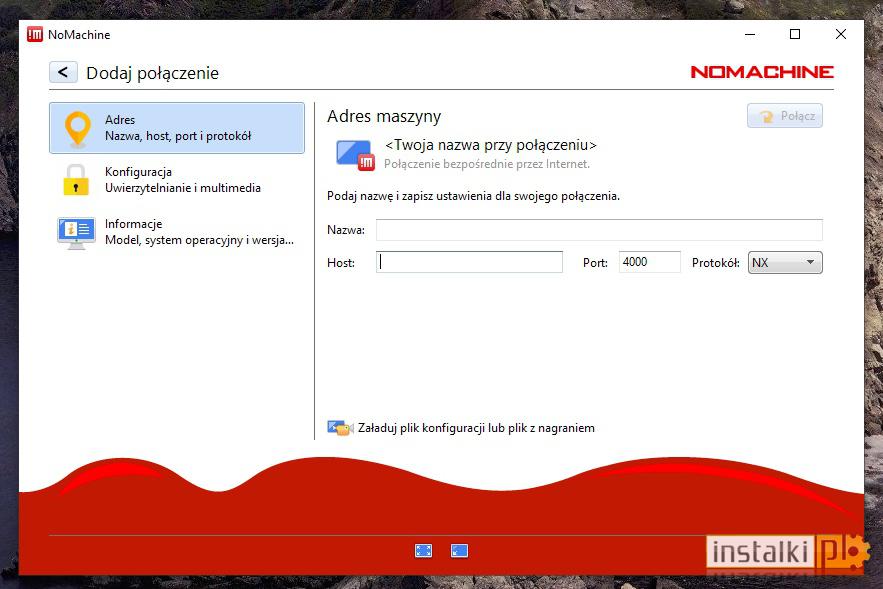Screen dimensions: 883x589
Task: Maximize the NoMachine window
Action: 795,34
